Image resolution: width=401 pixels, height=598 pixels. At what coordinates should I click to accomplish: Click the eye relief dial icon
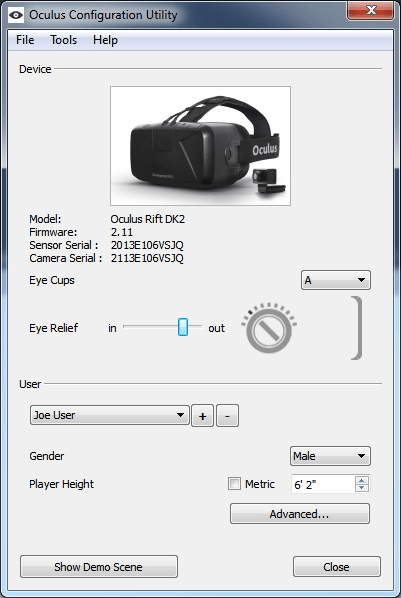(x=269, y=328)
